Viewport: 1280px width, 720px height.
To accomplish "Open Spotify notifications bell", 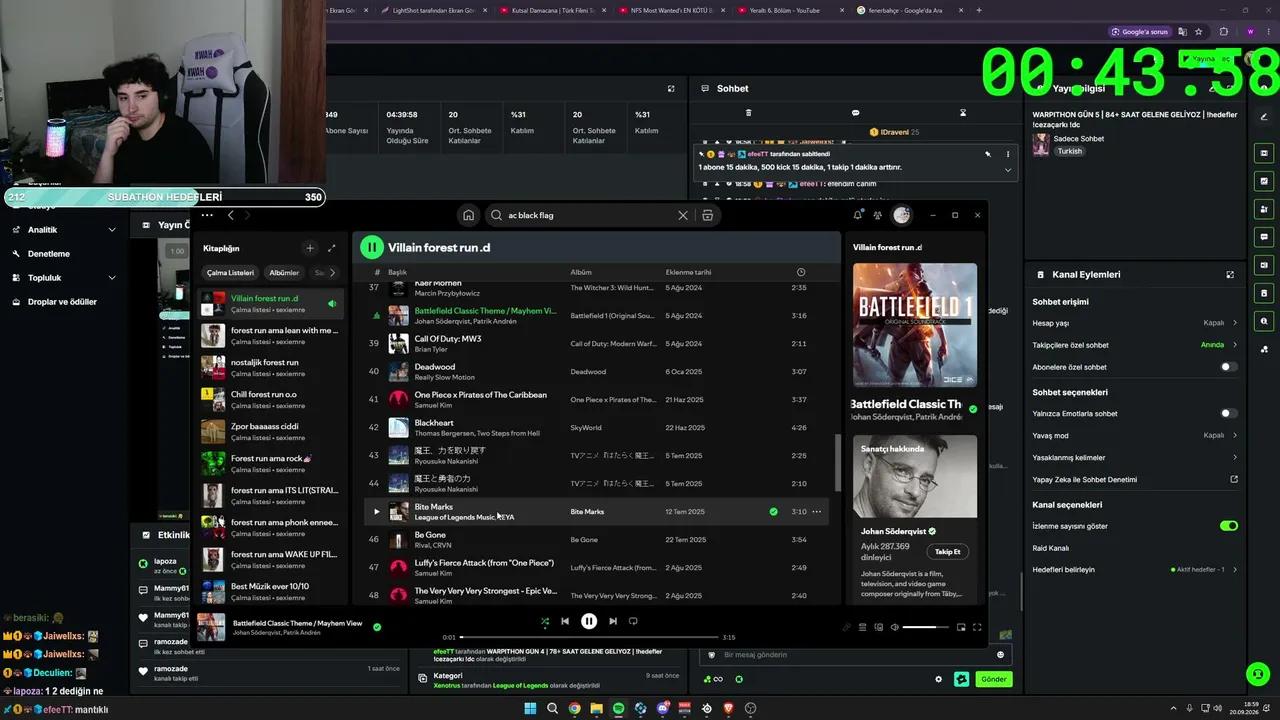I will tap(858, 215).
